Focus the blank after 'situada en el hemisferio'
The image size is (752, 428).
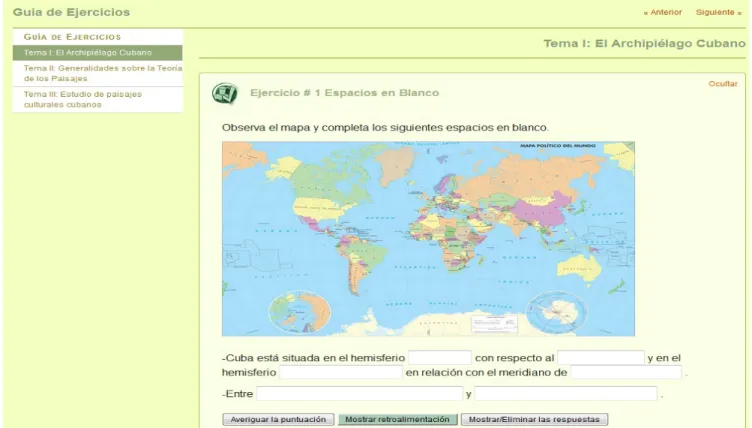[440, 358]
